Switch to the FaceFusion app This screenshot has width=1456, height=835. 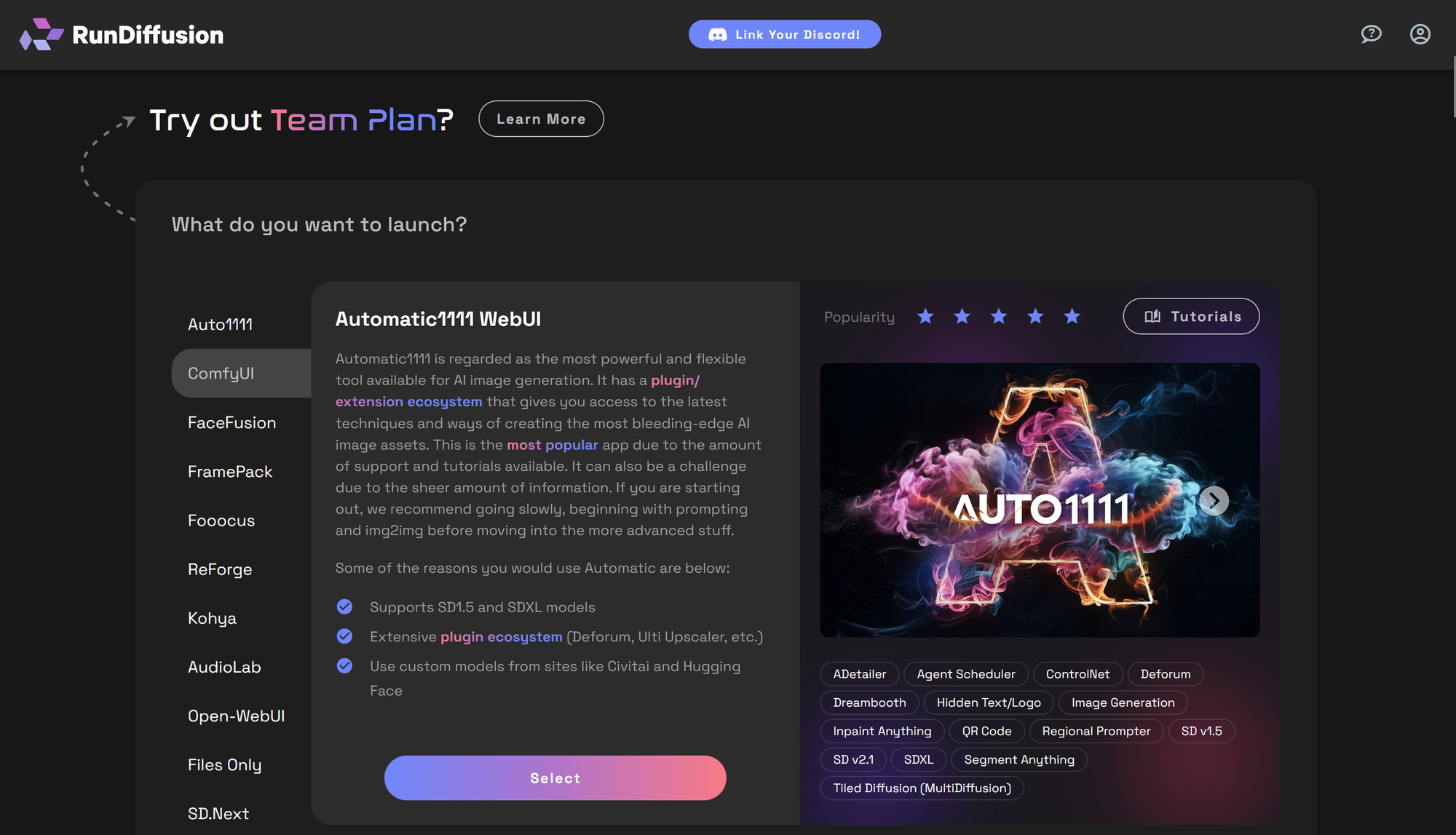[x=232, y=423]
